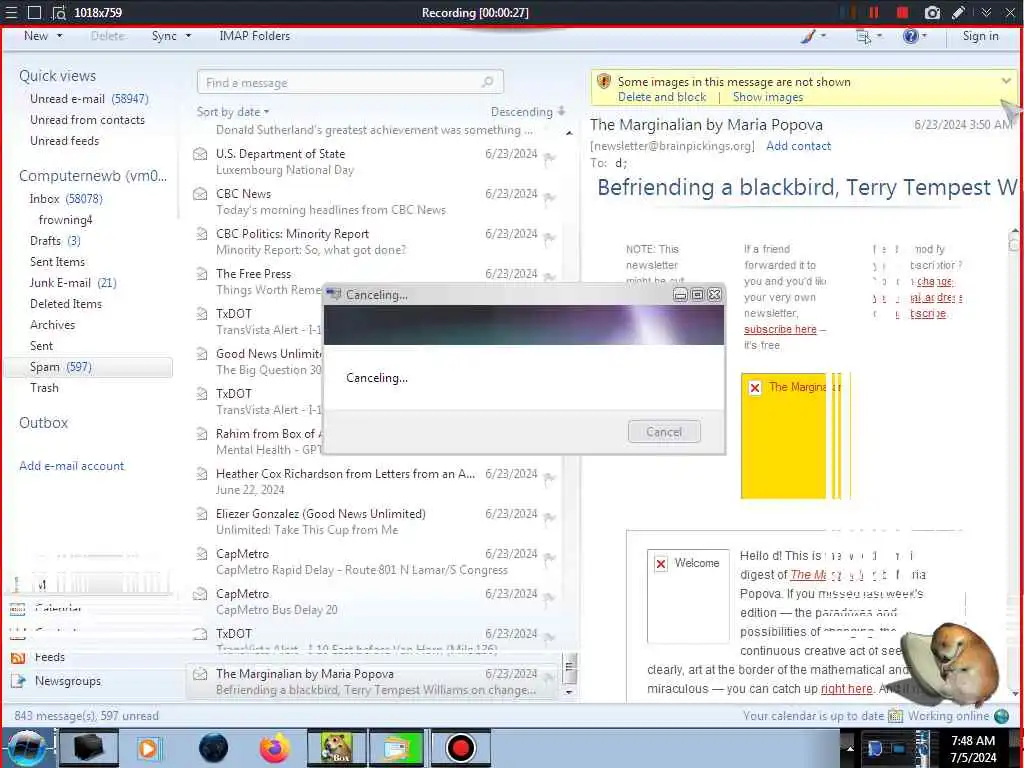
Task: Click the Working online globe icon
Action: (1002, 716)
